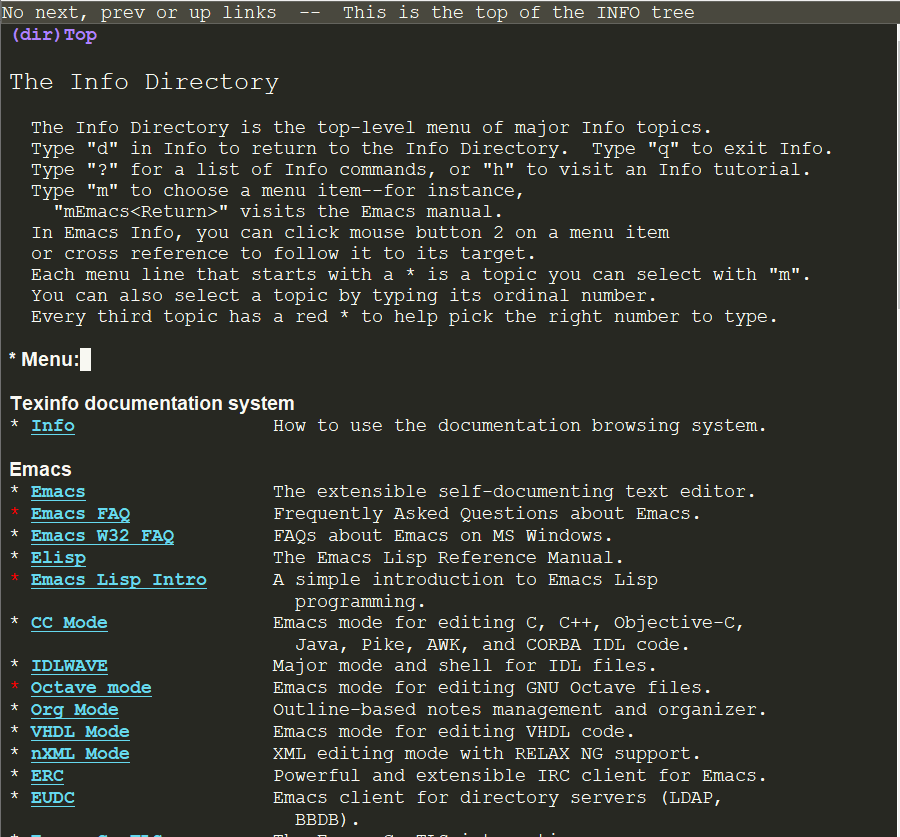Open the IDLWAVE mode entry

(x=69, y=665)
